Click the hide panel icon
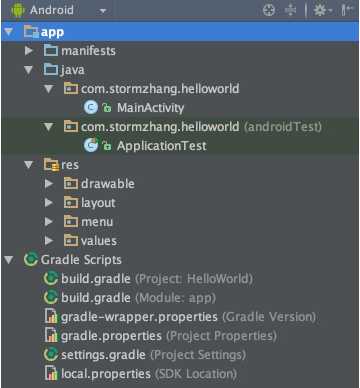The height and width of the screenshot is (388, 360). coord(346,10)
